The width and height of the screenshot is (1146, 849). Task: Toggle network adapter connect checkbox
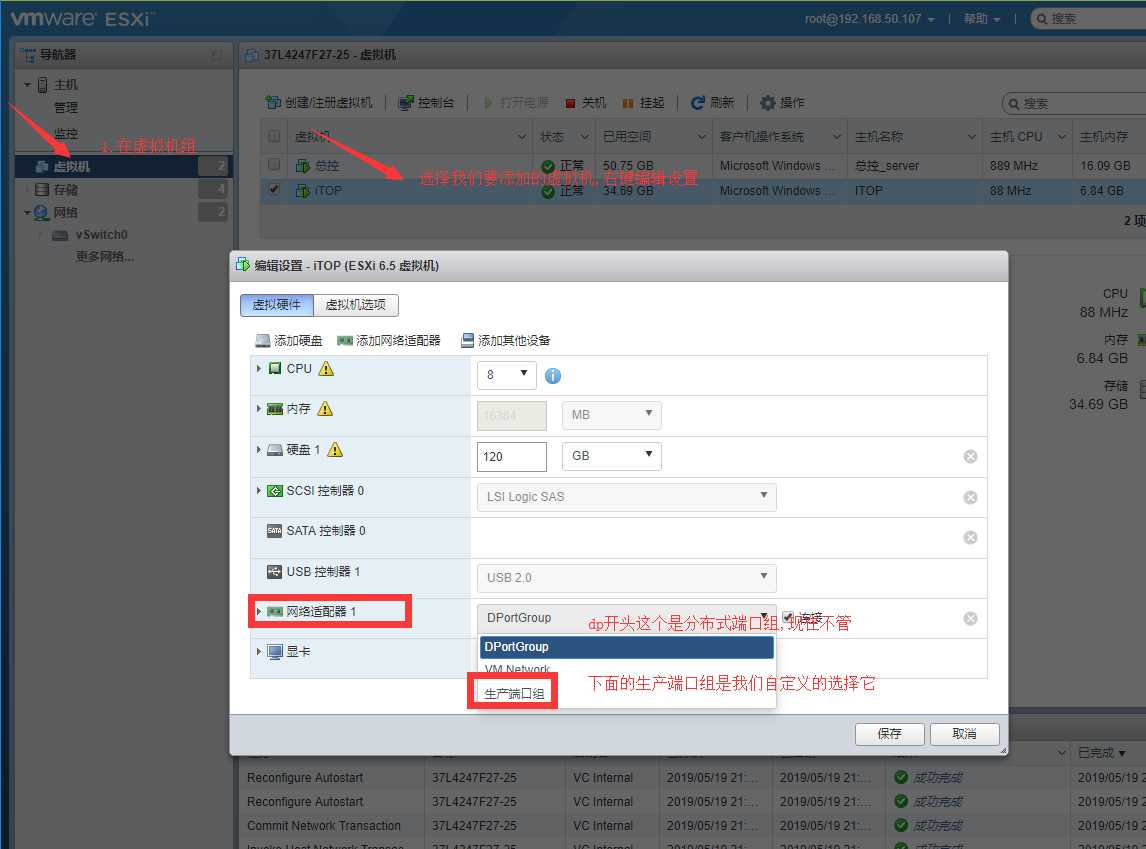pos(788,617)
